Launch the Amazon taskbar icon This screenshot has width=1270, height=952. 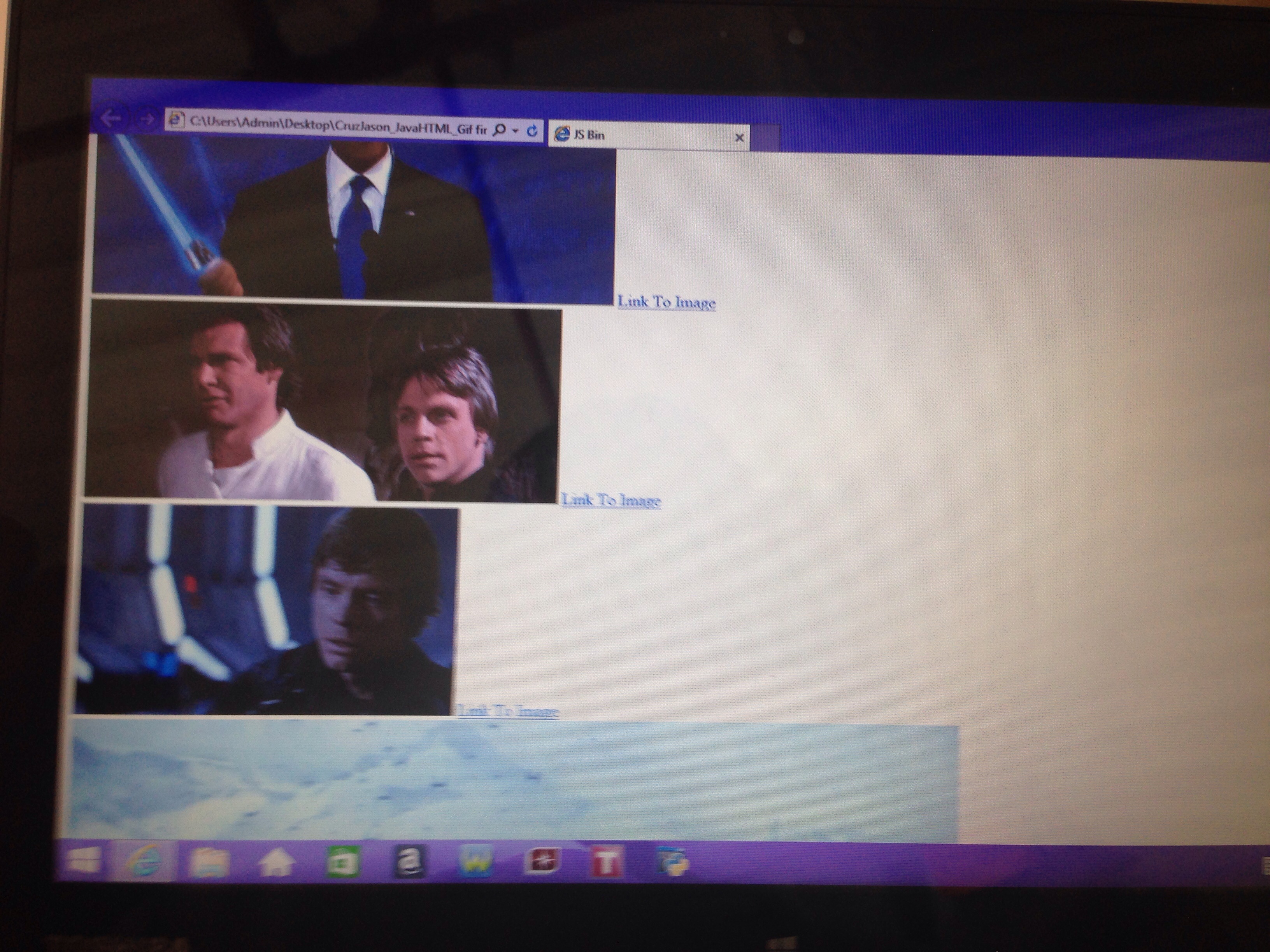409,862
